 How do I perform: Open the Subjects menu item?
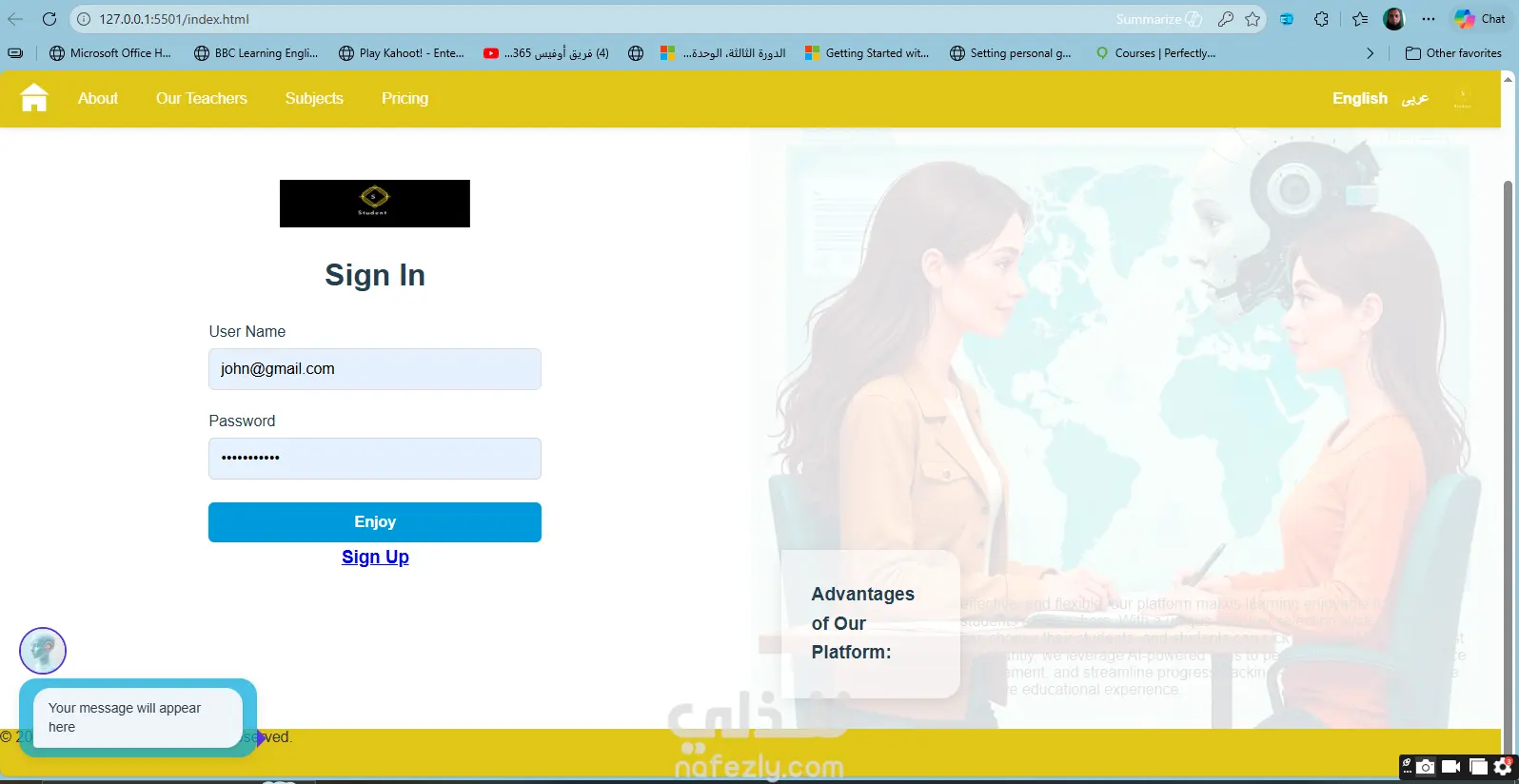pos(314,98)
